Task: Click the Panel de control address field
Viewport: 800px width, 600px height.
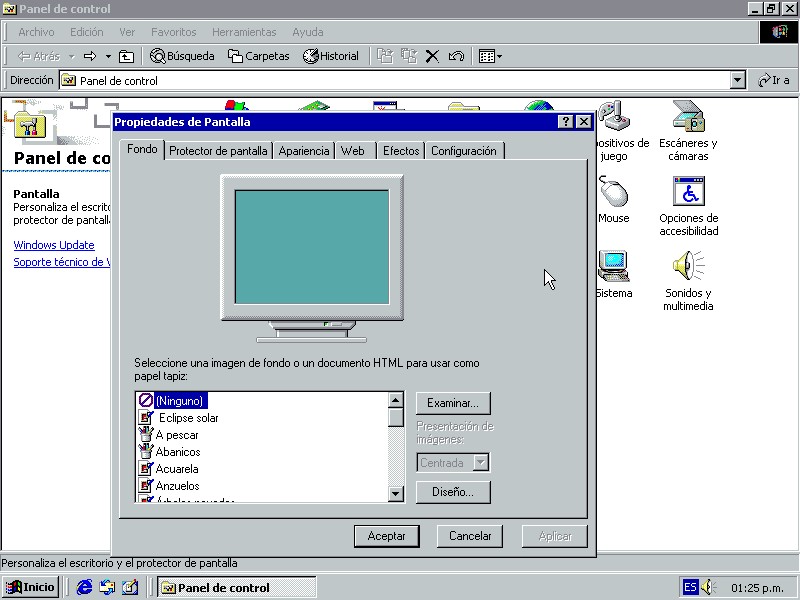Action: [395, 81]
